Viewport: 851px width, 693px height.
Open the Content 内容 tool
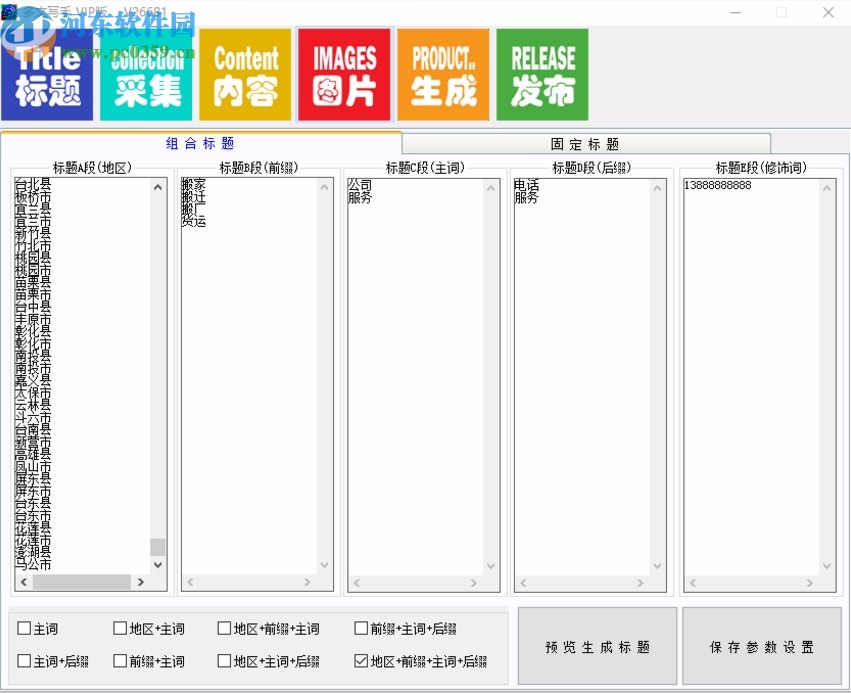pyautogui.click(x=245, y=74)
